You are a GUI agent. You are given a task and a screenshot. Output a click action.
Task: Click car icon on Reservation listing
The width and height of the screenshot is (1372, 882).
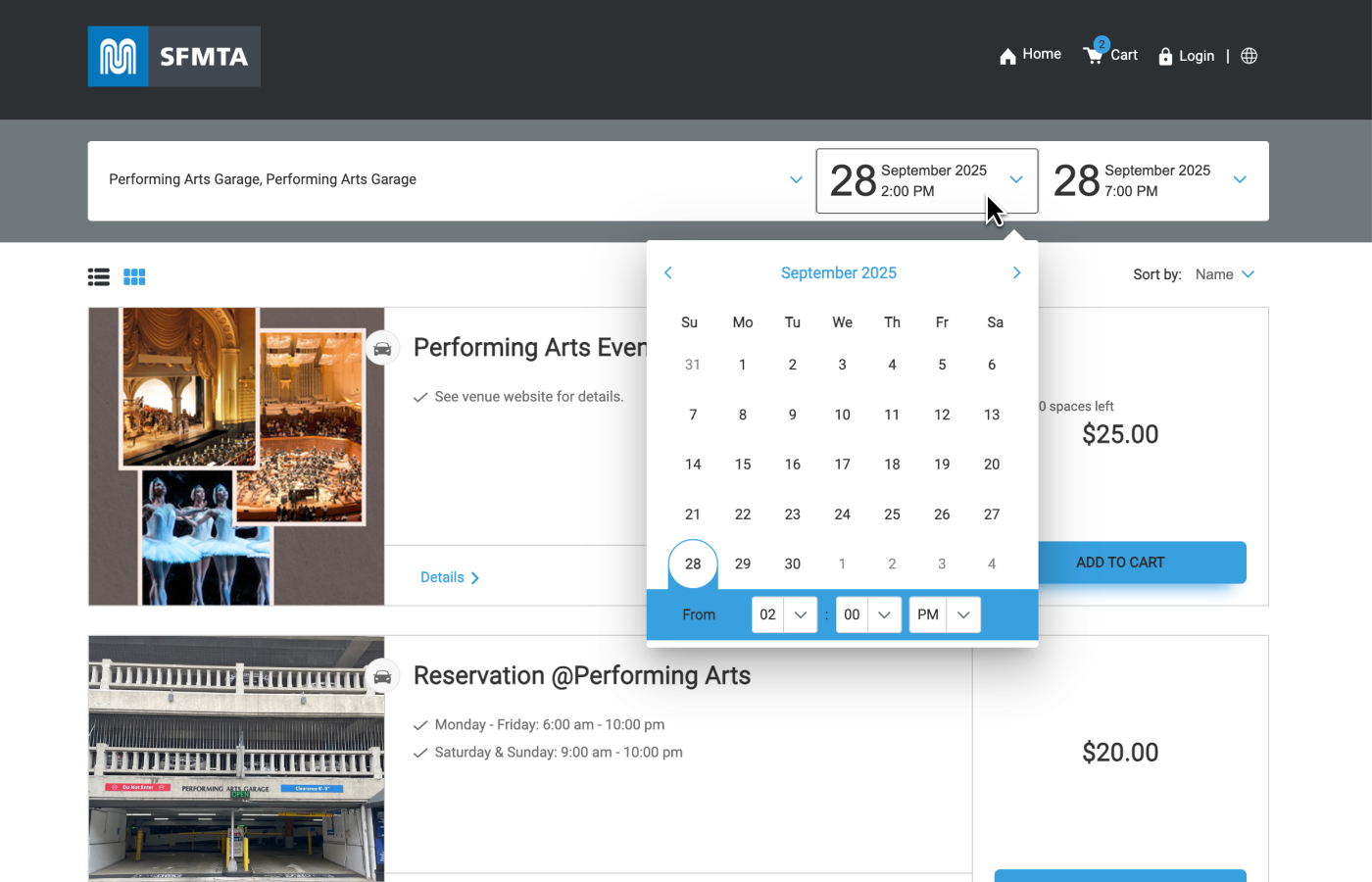(382, 677)
